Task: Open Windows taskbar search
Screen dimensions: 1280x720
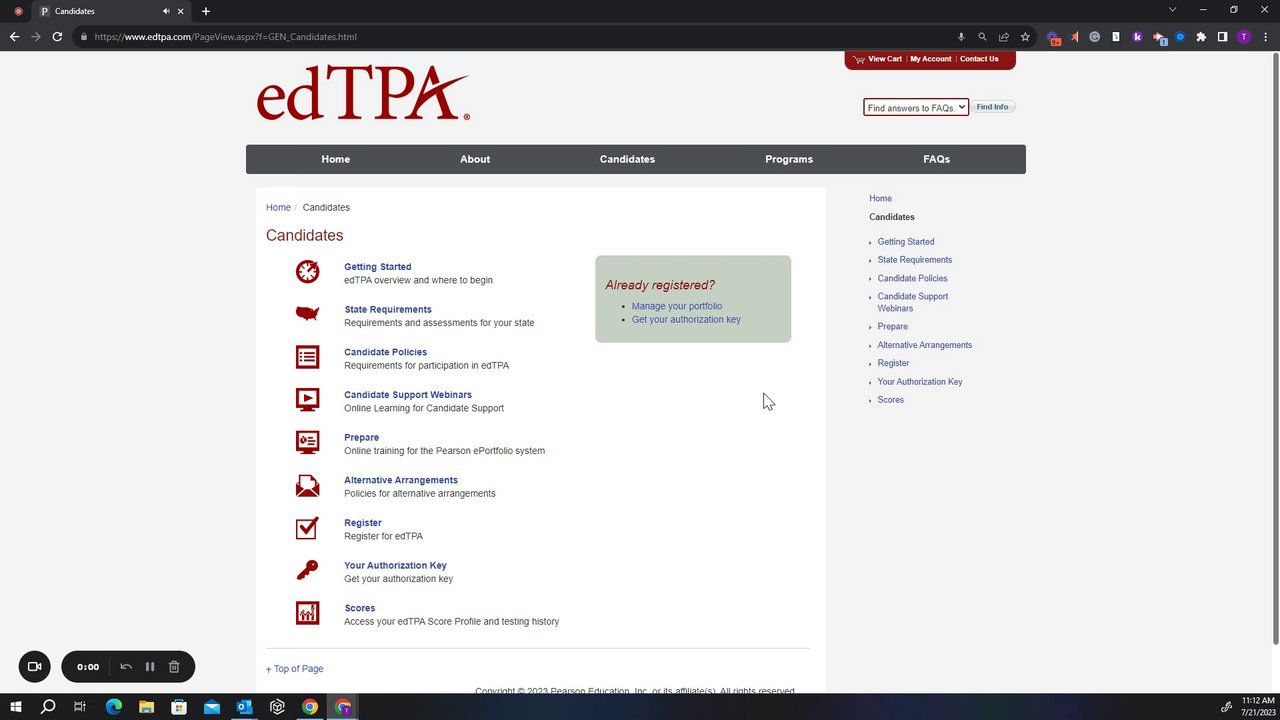Action: [48, 707]
